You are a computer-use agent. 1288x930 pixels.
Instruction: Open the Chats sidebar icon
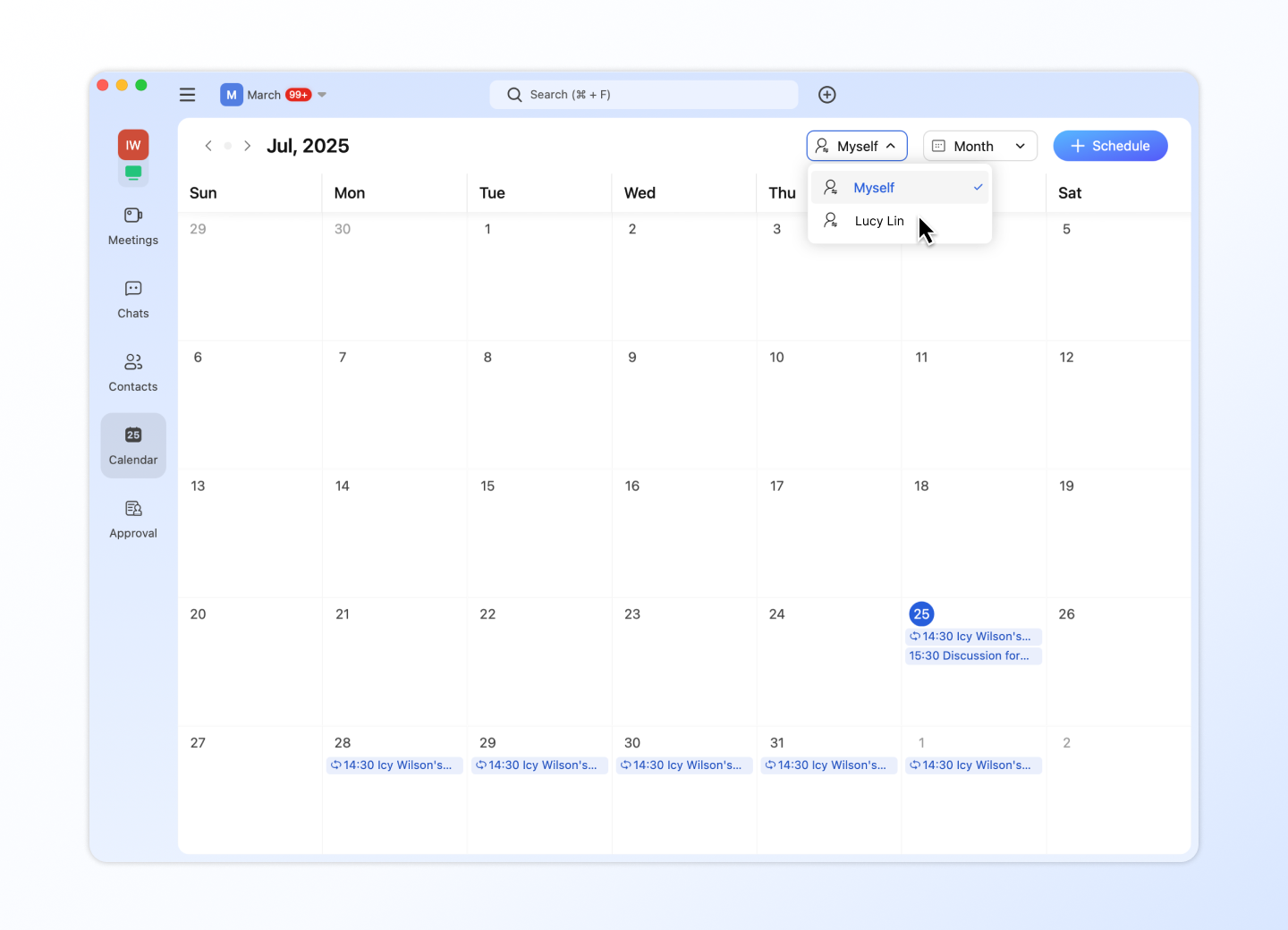tap(133, 299)
